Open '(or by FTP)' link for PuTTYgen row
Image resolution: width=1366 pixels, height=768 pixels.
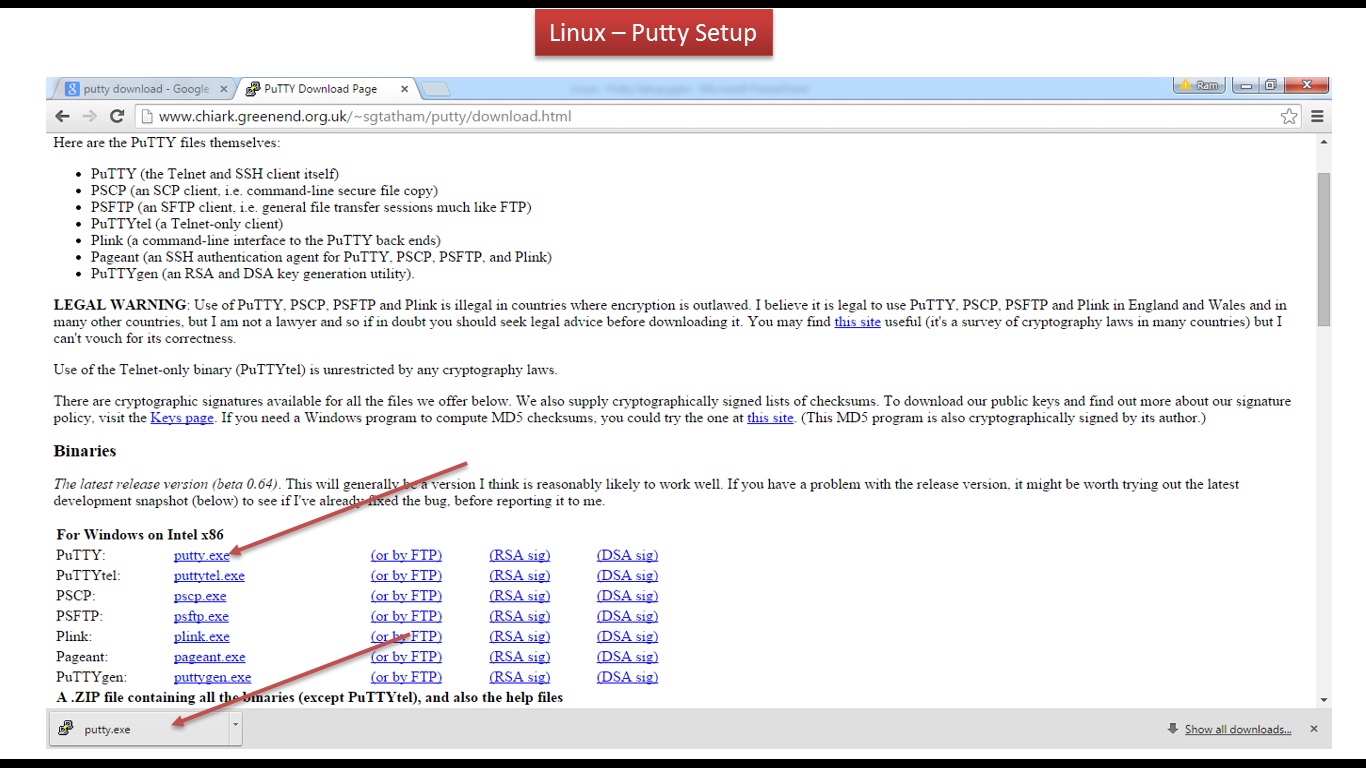pyautogui.click(x=406, y=677)
